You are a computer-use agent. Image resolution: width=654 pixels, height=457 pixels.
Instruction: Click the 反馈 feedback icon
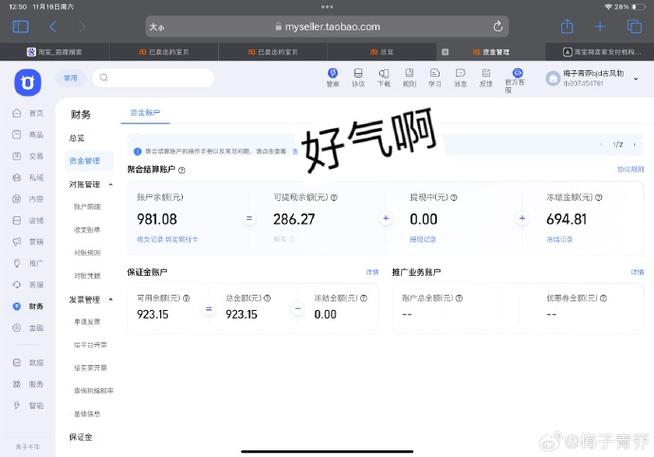coord(486,78)
